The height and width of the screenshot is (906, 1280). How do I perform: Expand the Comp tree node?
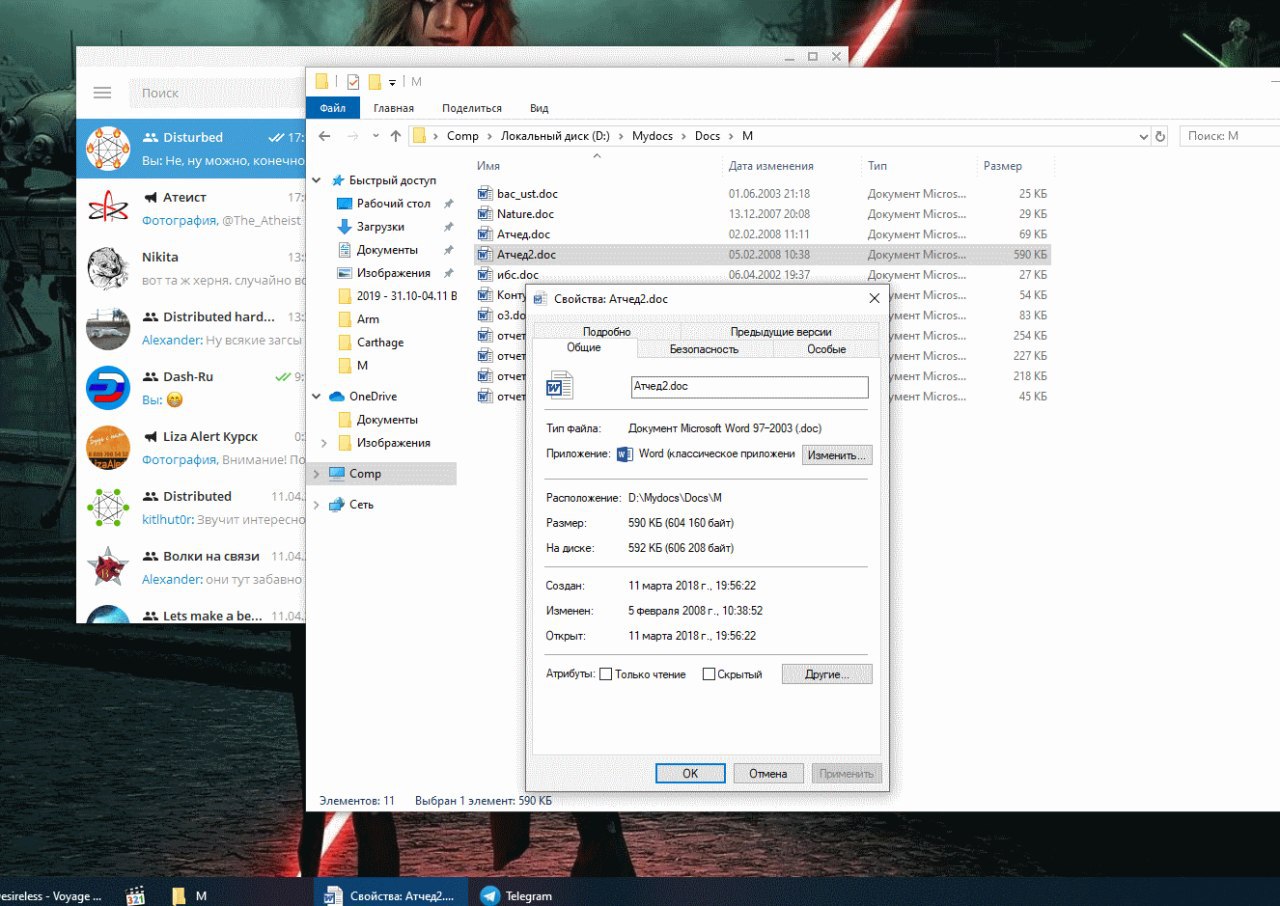(317, 474)
